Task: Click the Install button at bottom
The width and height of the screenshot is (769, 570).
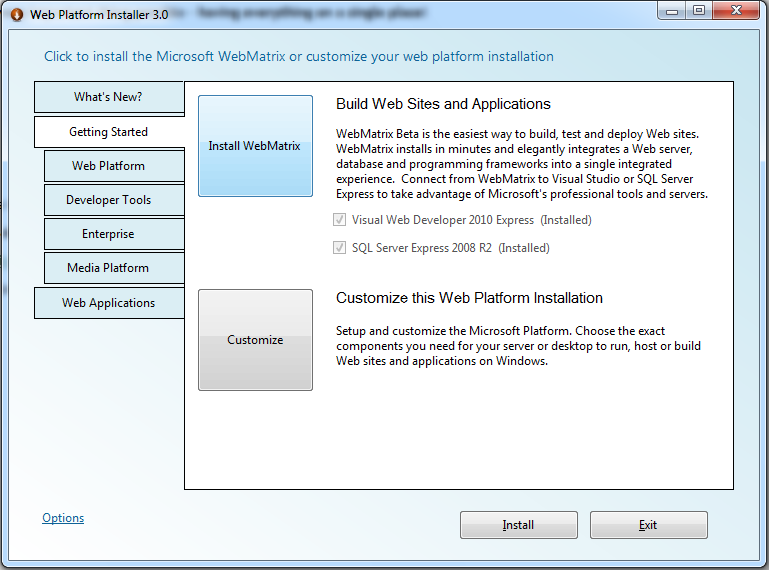Action: click(518, 525)
